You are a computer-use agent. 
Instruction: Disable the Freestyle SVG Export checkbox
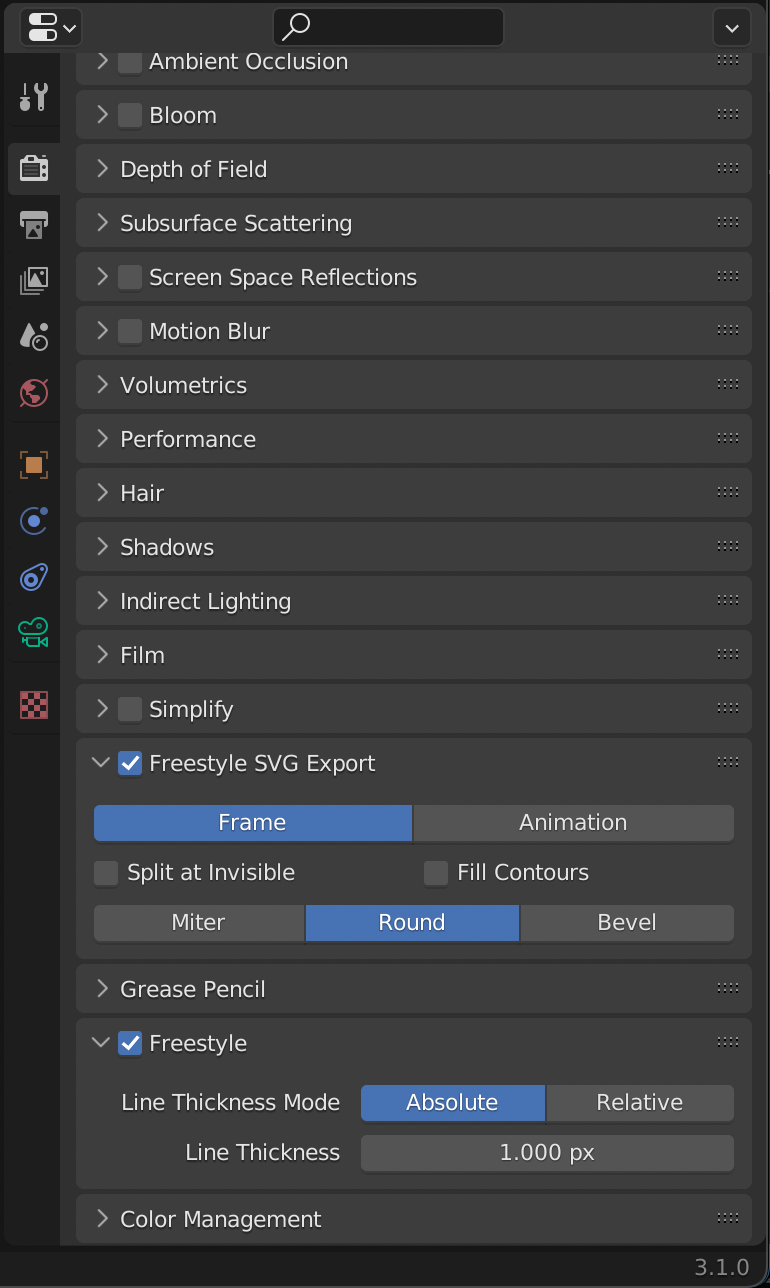[130, 763]
